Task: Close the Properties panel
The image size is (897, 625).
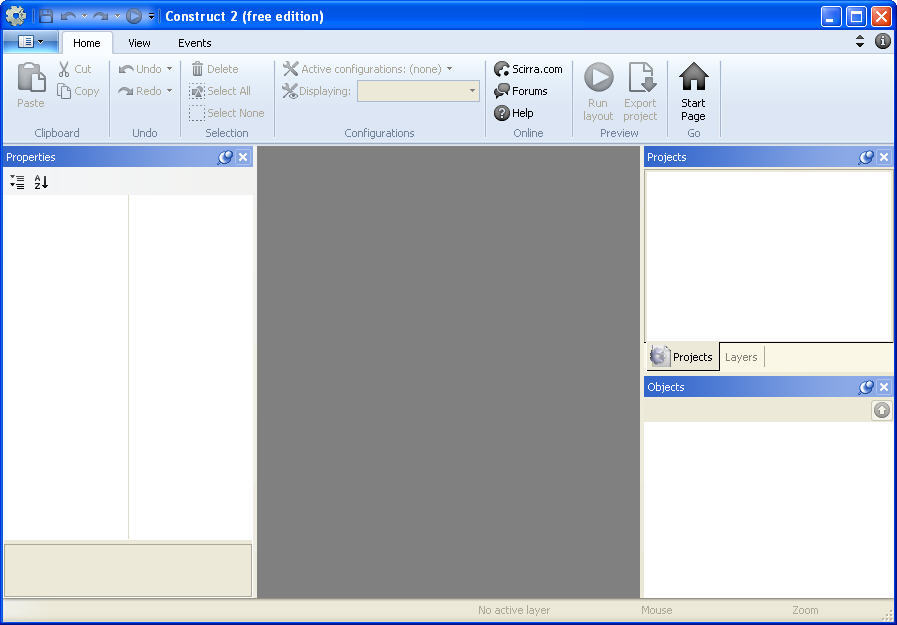Action: tap(243, 157)
